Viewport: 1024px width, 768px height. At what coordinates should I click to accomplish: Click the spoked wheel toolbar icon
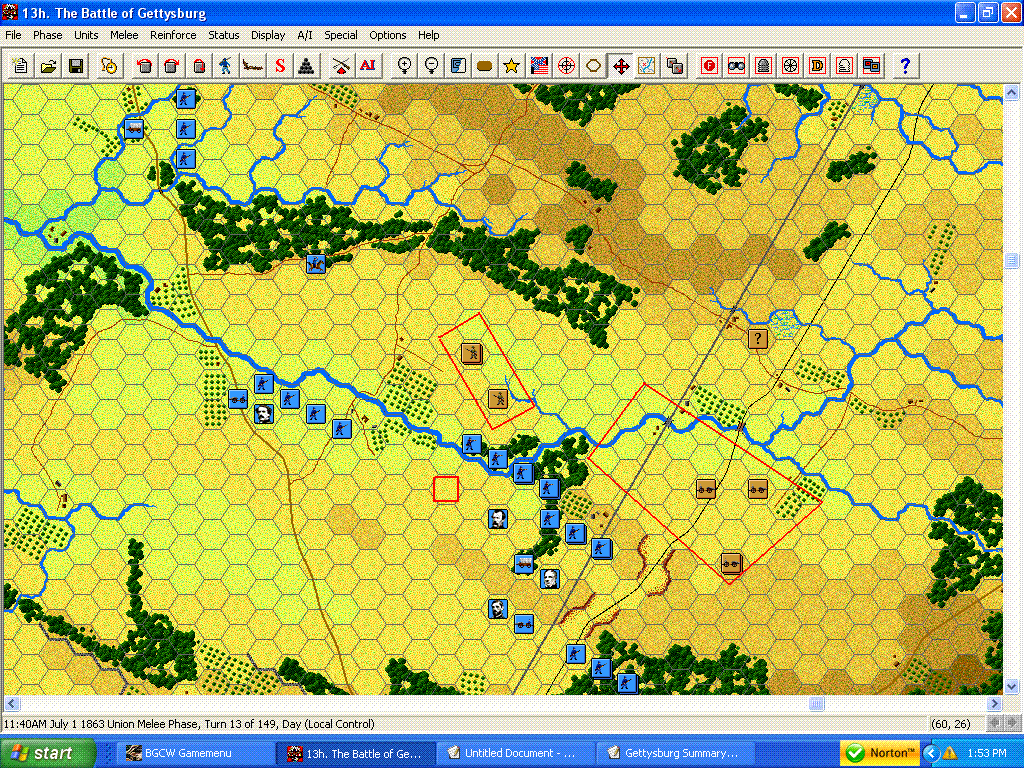coord(790,65)
